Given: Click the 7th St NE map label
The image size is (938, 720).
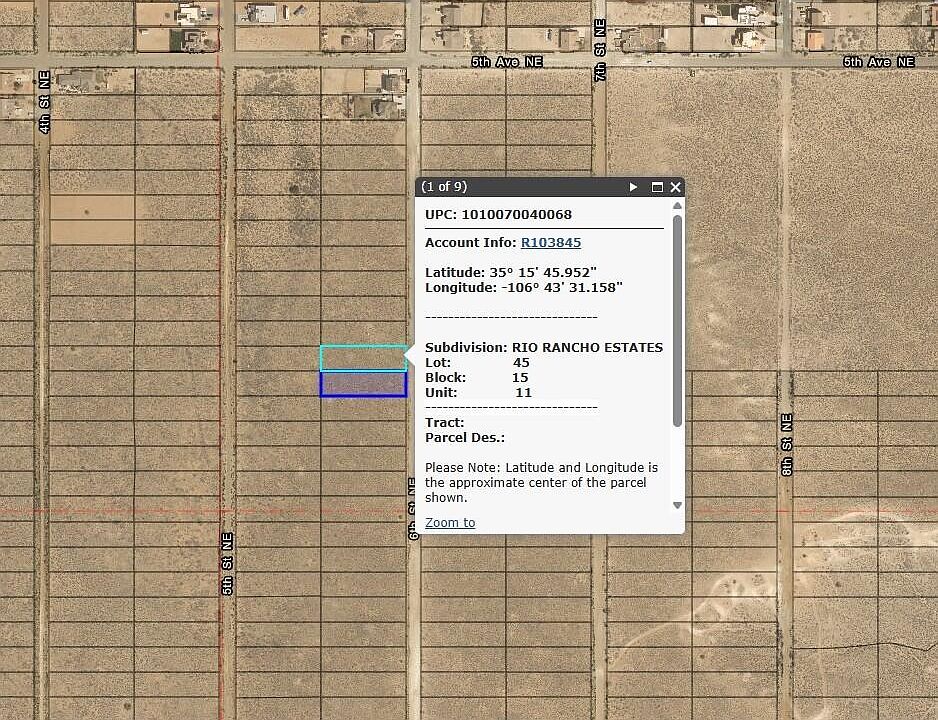Looking at the screenshot, I should (600, 50).
